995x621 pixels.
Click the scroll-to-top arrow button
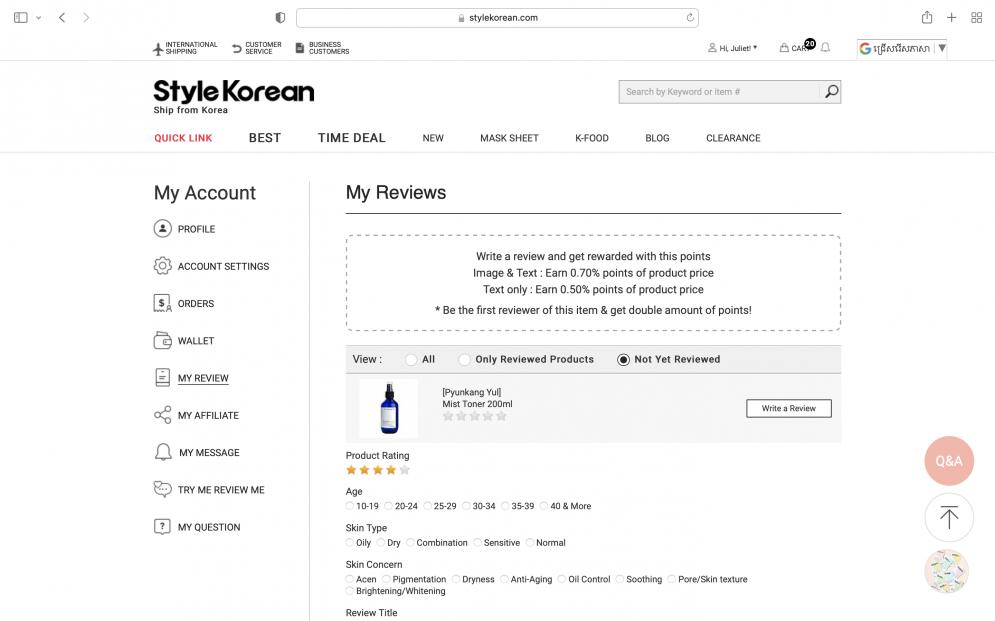pos(949,518)
